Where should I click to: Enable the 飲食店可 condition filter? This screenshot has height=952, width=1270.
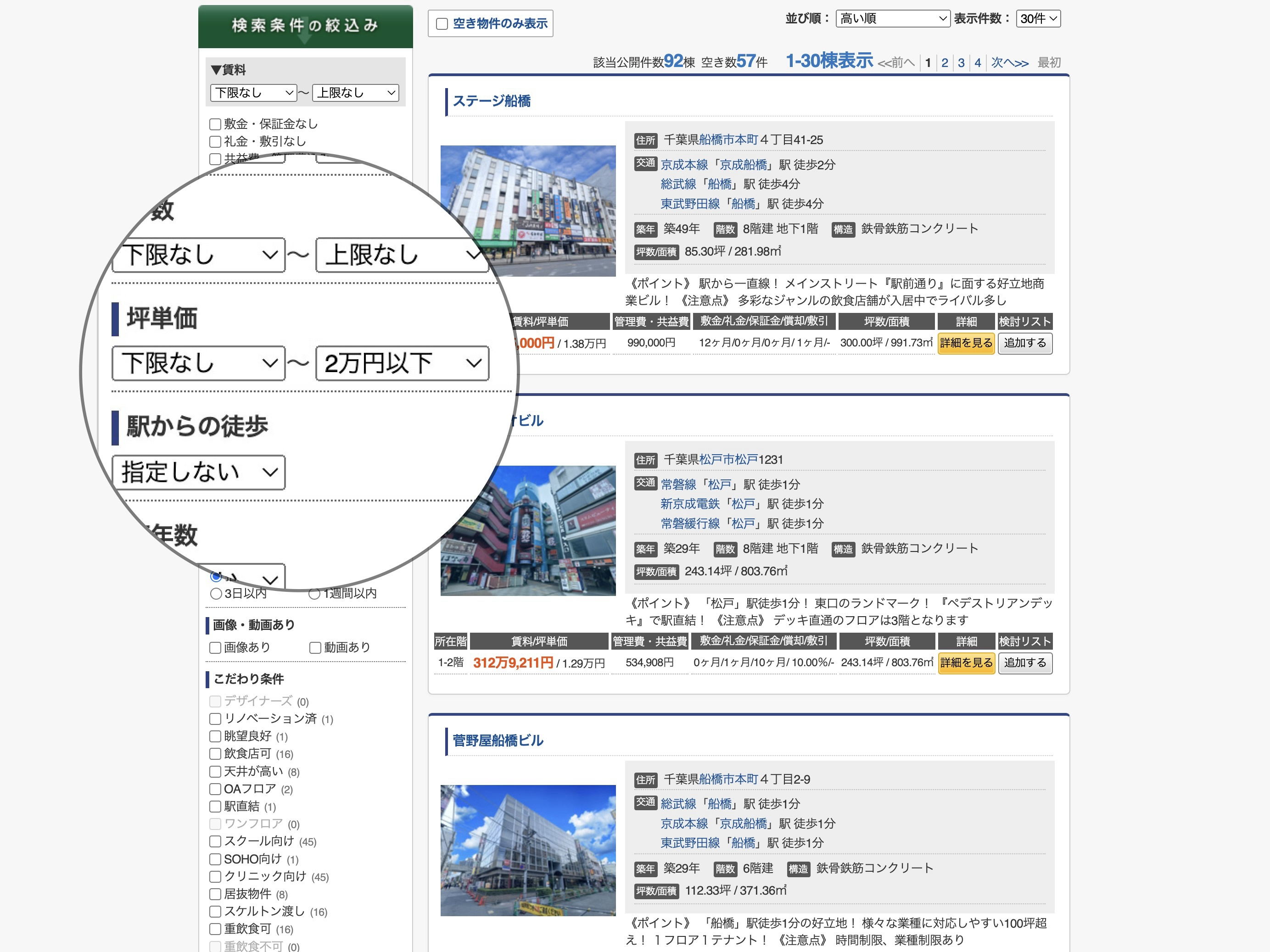(x=216, y=754)
